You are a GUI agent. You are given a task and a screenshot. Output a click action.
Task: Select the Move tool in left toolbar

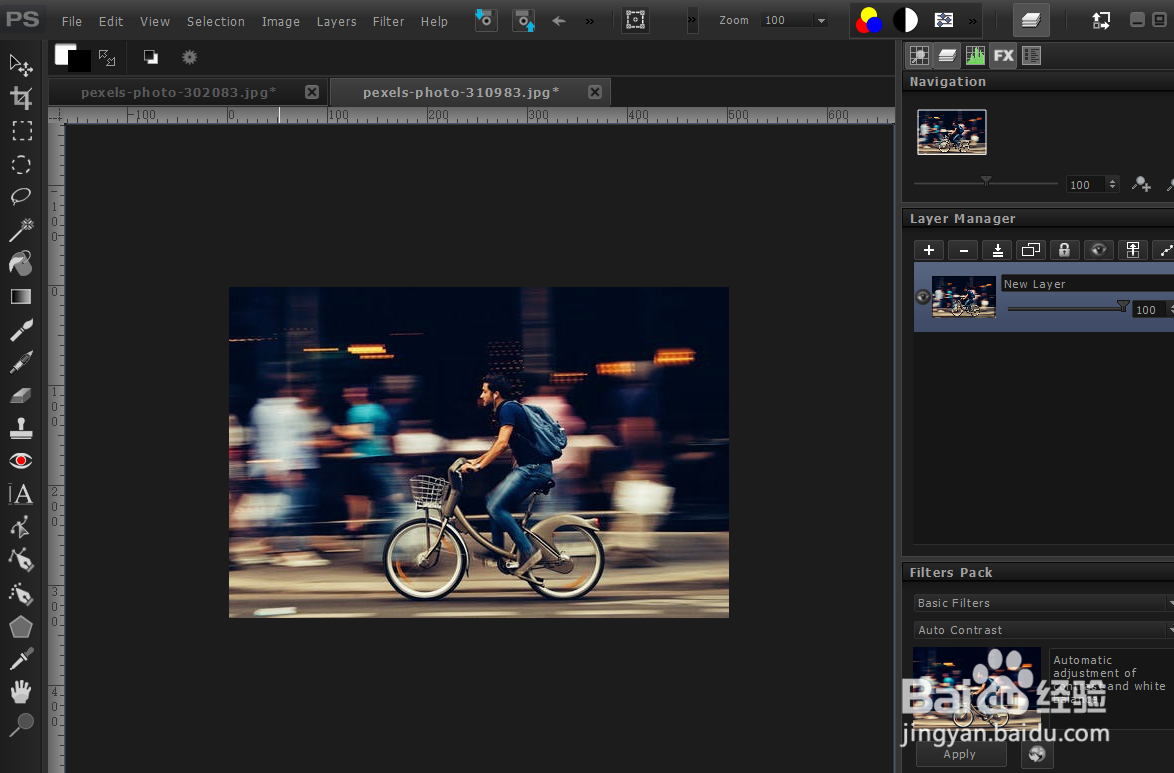(x=21, y=65)
